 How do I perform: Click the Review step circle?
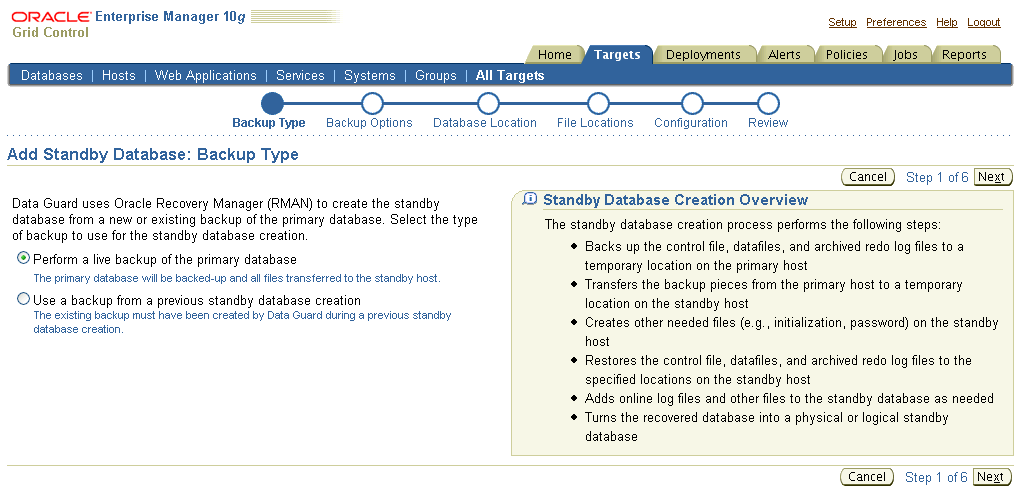click(x=768, y=104)
